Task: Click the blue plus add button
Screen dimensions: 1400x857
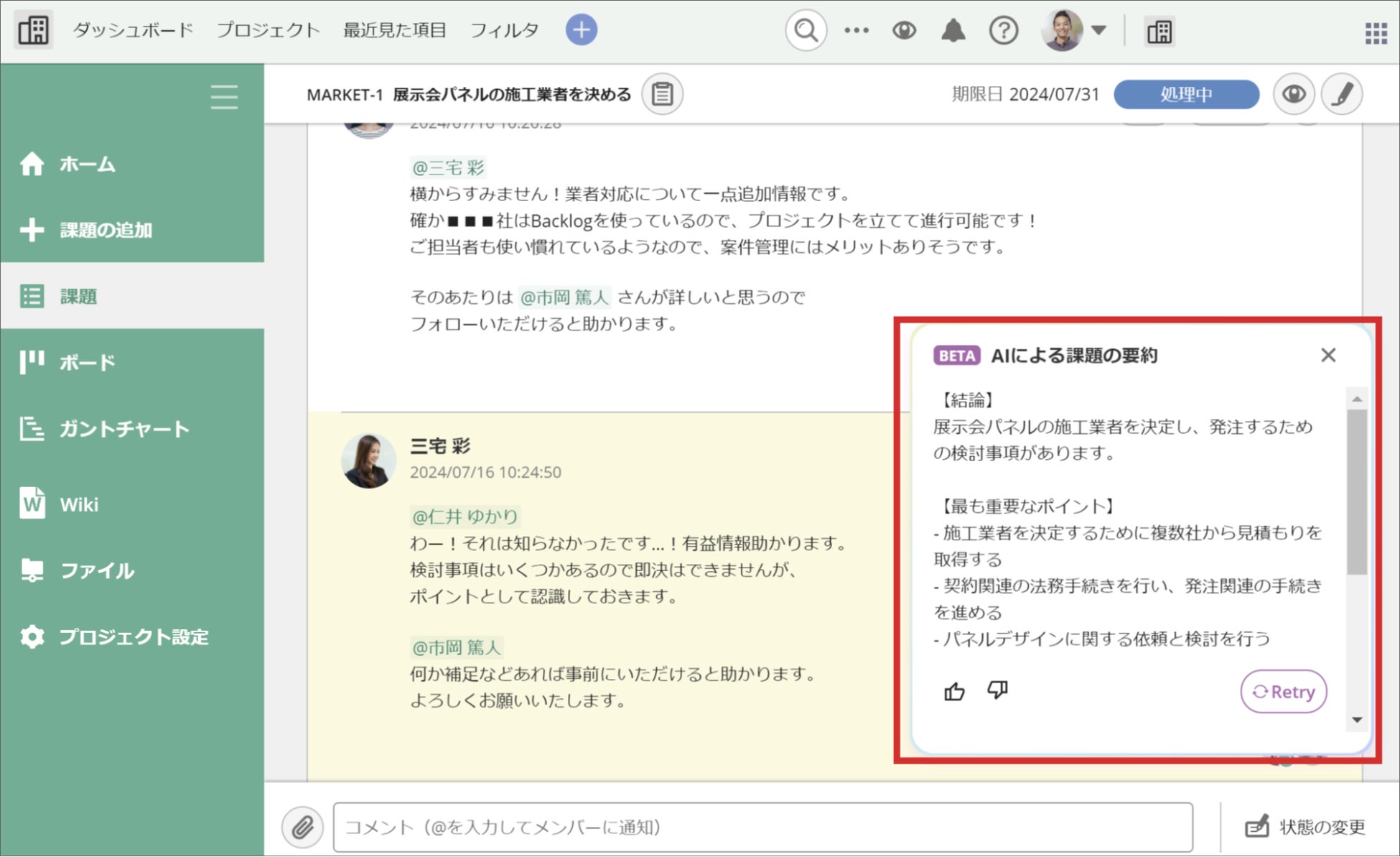Action: coord(581,30)
